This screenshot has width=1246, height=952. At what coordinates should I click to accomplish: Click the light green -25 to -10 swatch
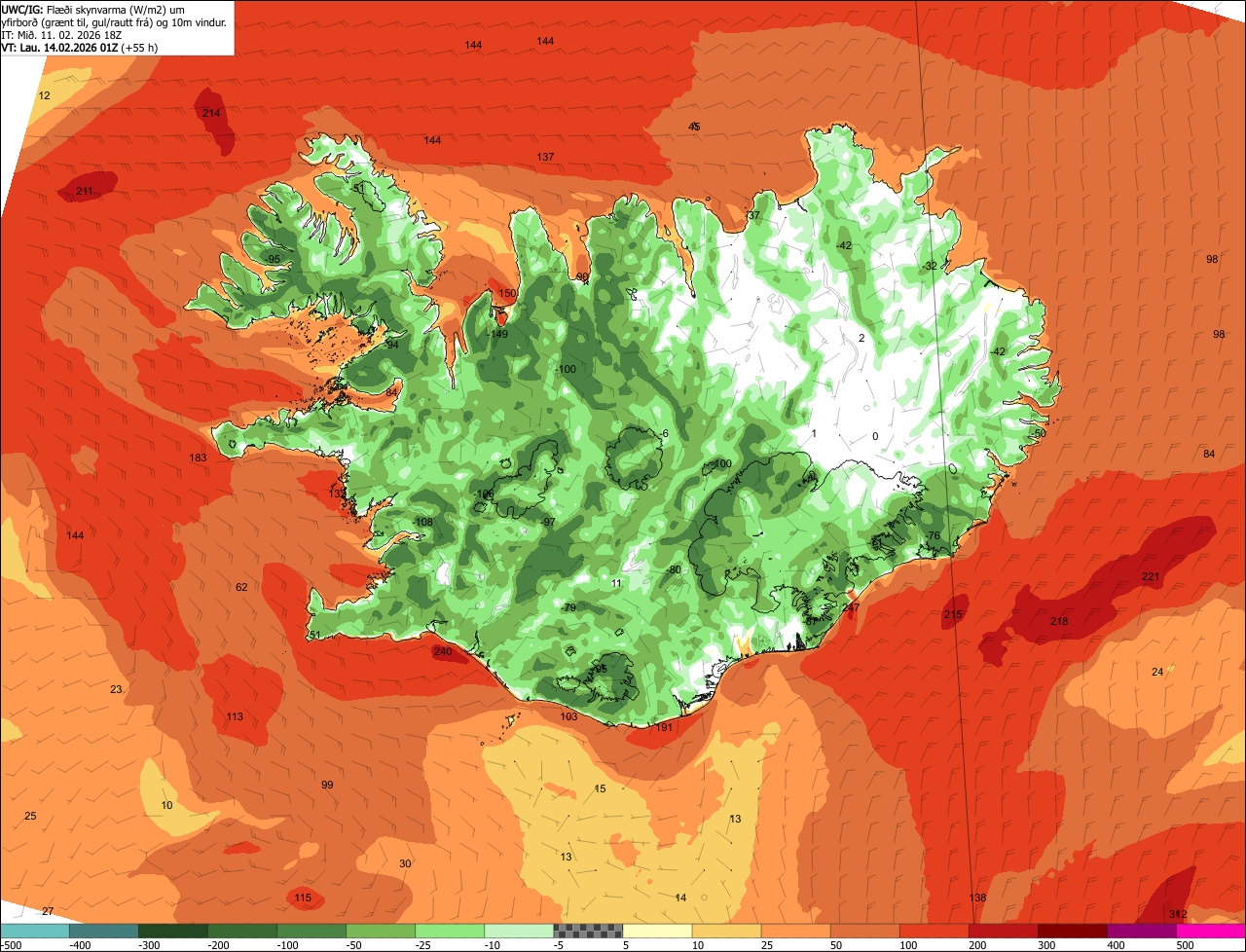click(450, 930)
